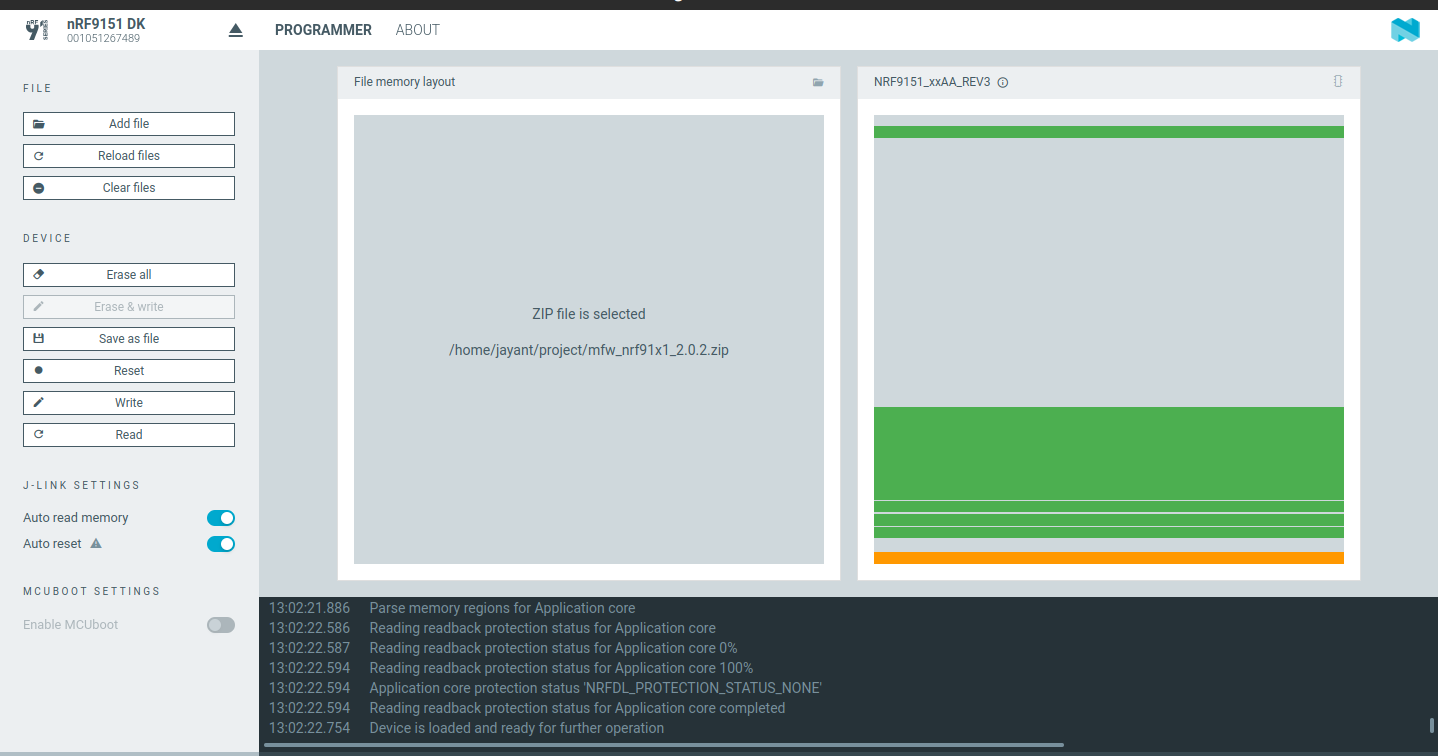Click the log panel horizontal scrollbar
The image size is (1438, 756).
(664, 745)
